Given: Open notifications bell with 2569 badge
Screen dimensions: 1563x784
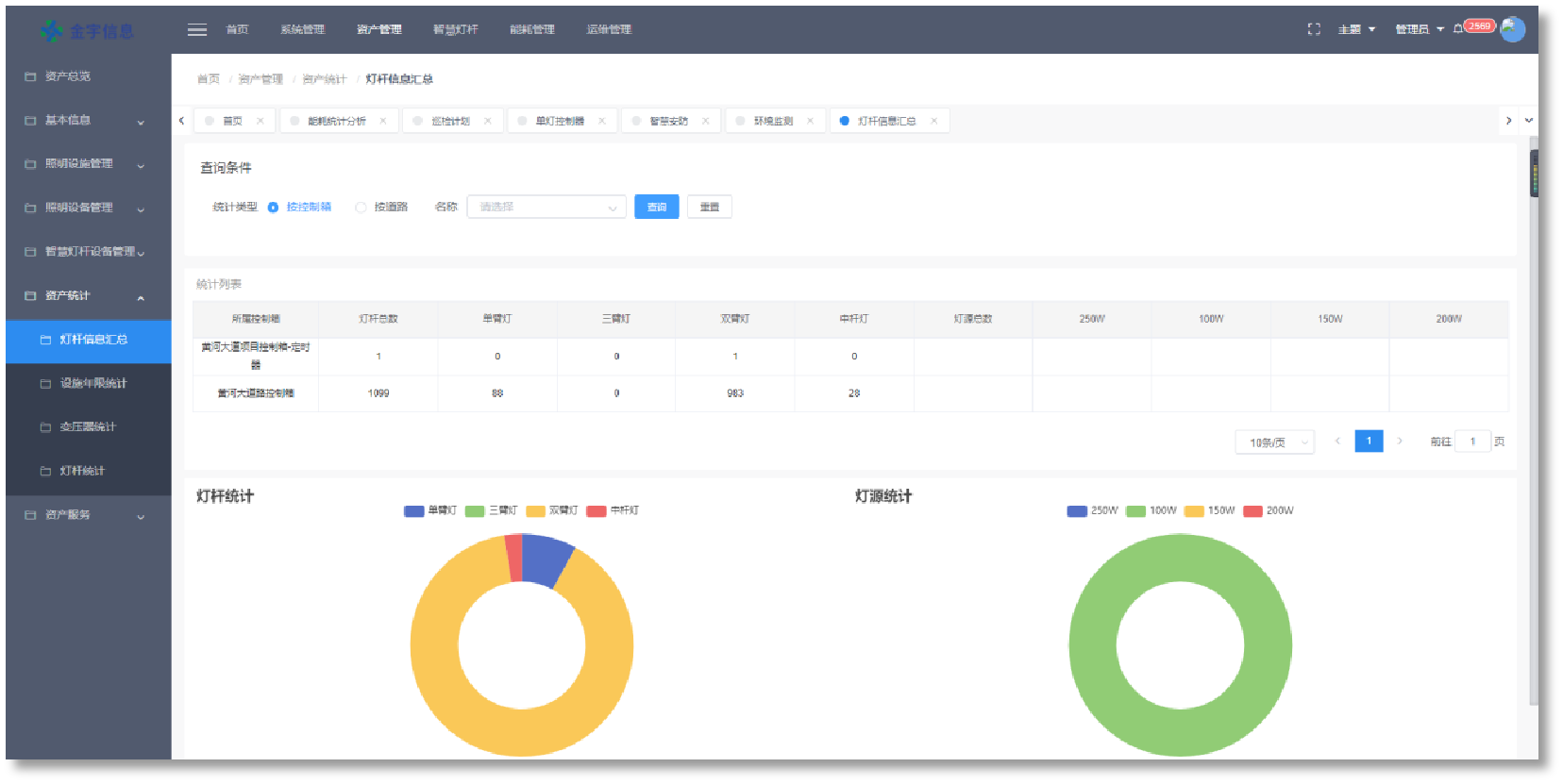Looking at the screenshot, I should pyautogui.click(x=1474, y=27).
